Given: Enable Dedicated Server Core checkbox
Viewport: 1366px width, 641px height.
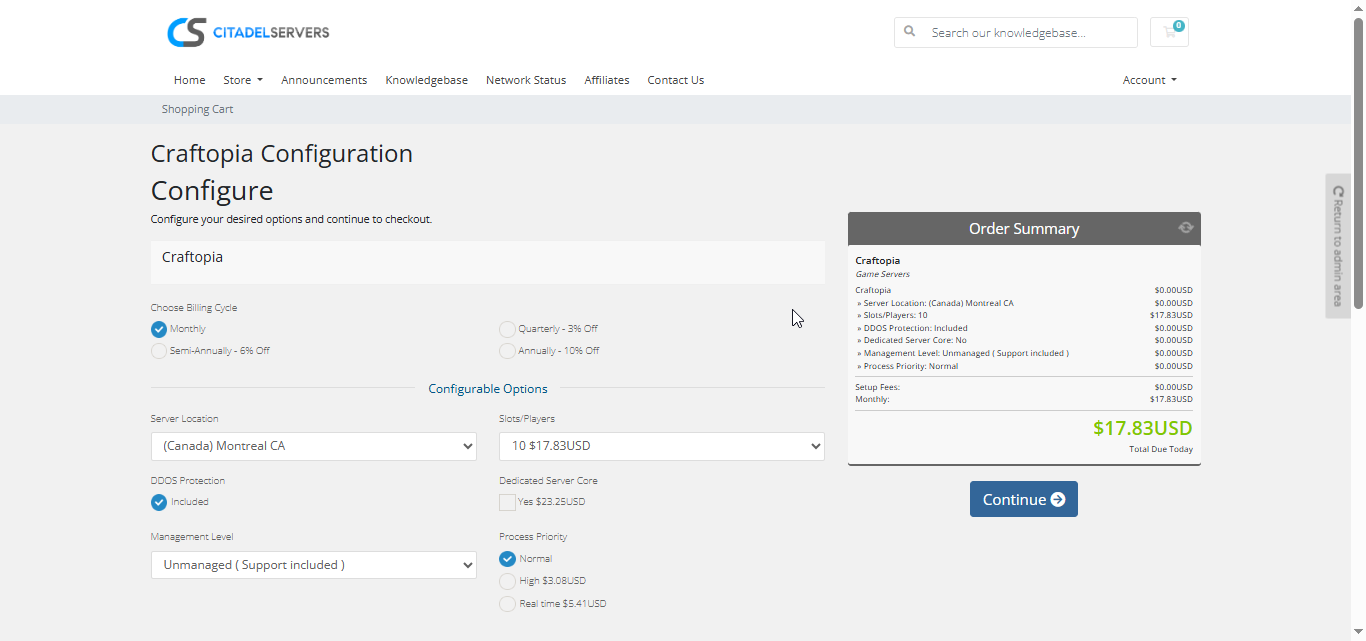Looking at the screenshot, I should pos(508,502).
